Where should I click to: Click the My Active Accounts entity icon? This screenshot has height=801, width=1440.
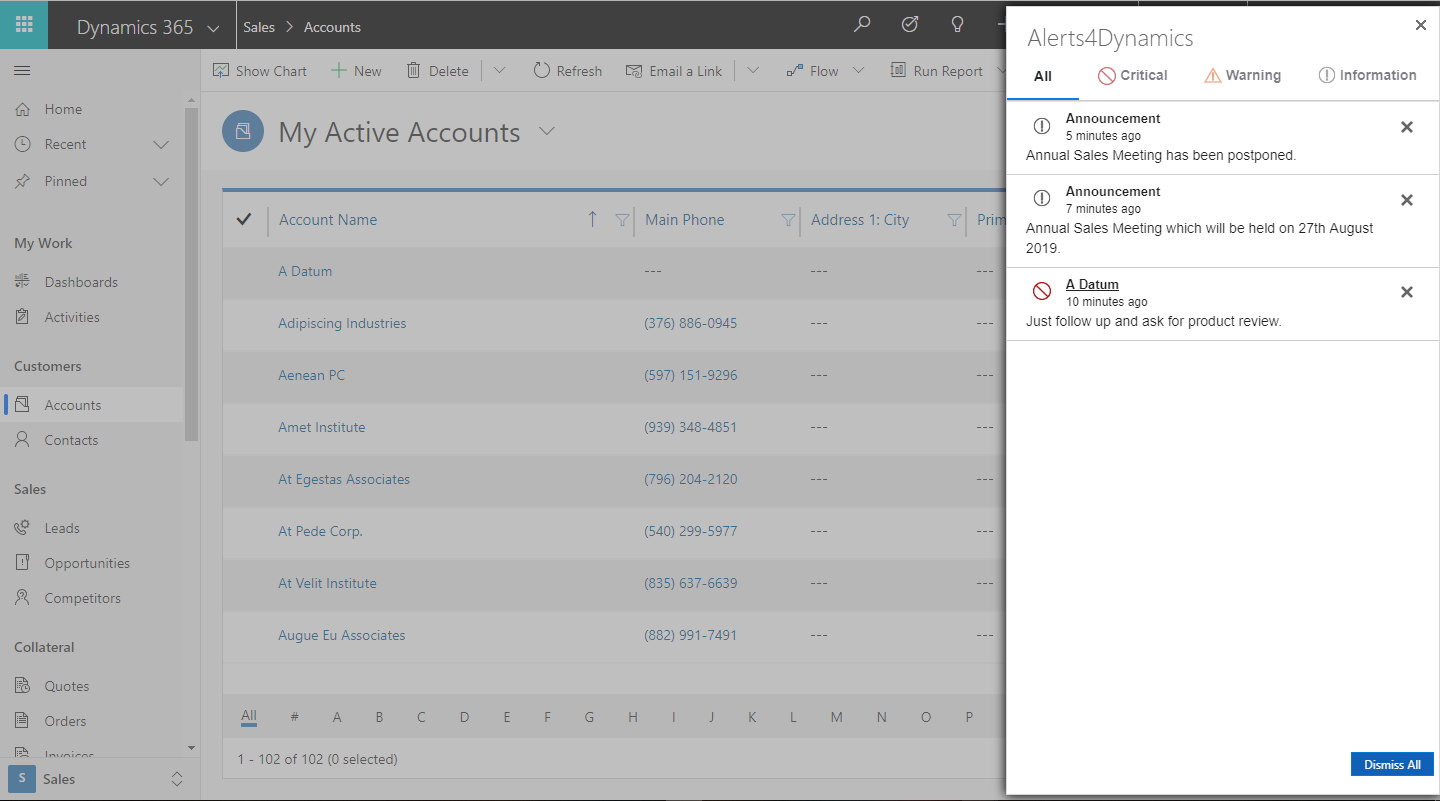[x=243, y=132]
